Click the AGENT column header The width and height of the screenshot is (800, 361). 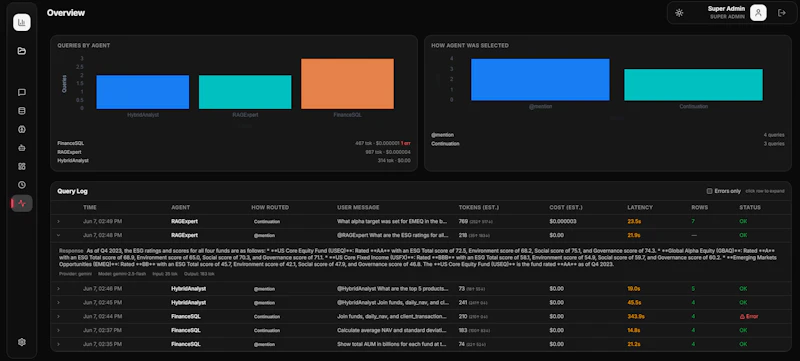tap(181, 208)
